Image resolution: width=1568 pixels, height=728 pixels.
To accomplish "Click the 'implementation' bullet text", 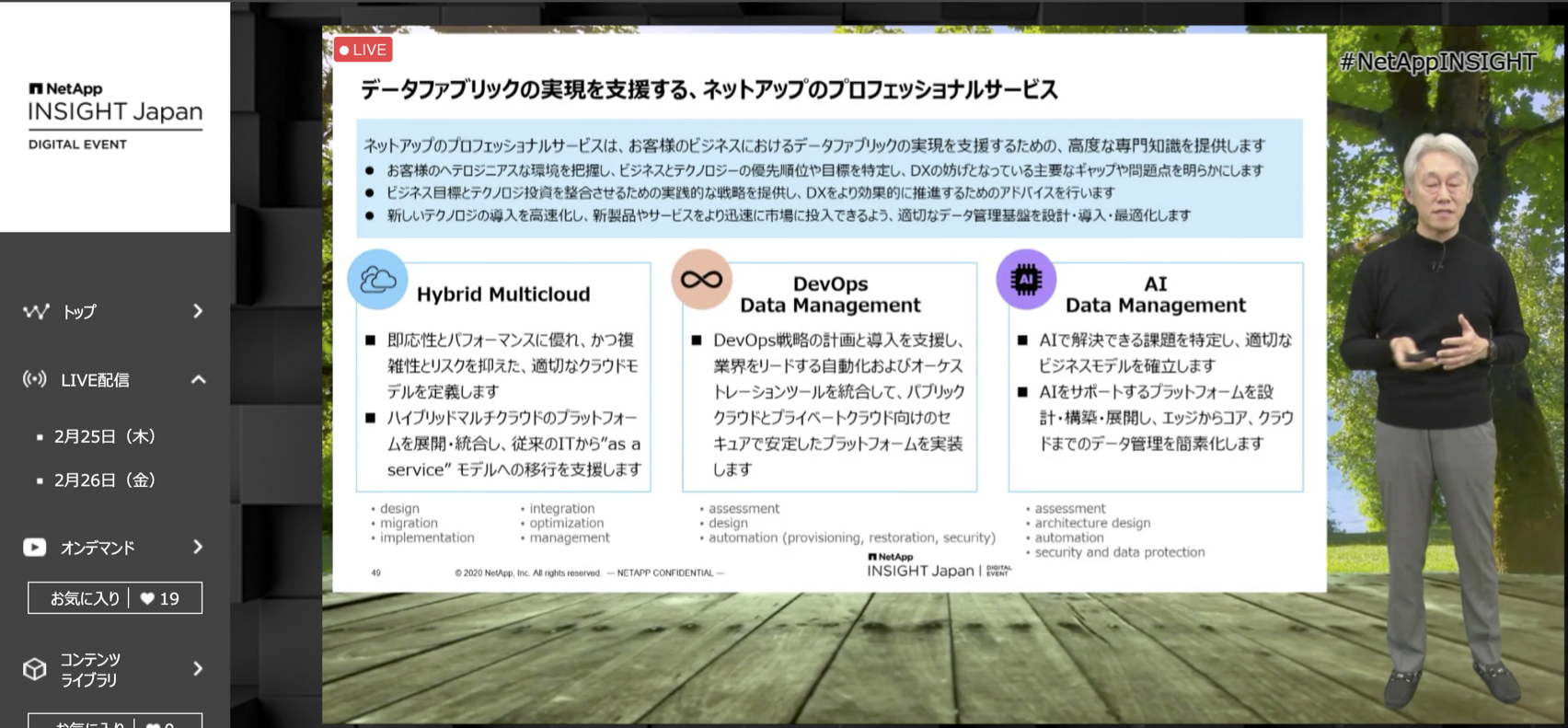I will (x=427, y=537).
